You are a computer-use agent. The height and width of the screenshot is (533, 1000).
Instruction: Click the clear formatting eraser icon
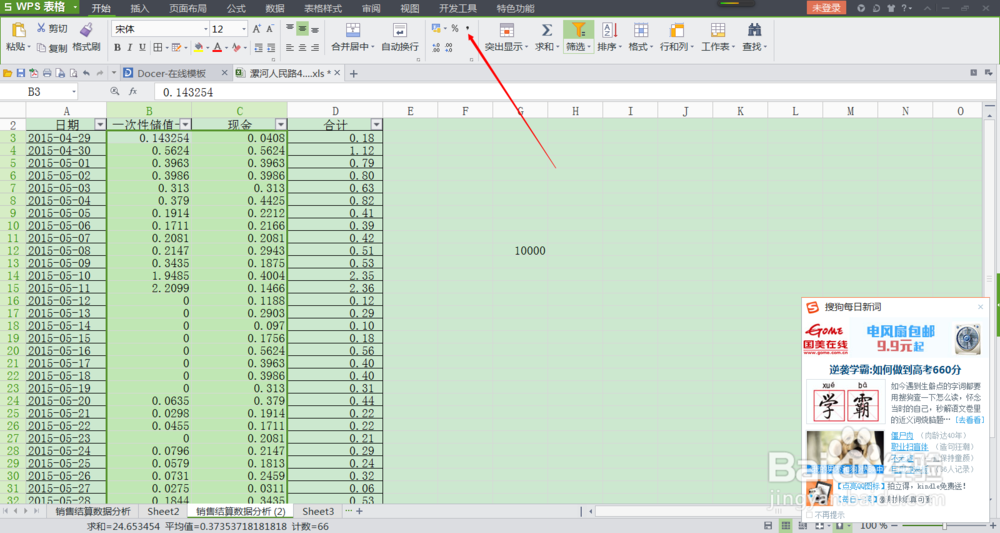[236, 48]
